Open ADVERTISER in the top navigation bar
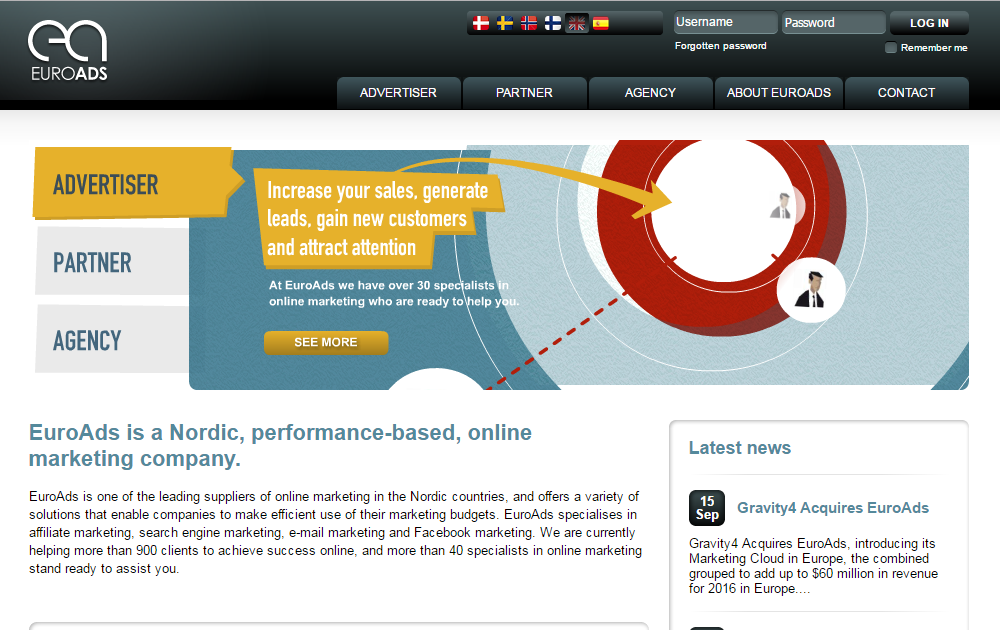Screen dimensions: 1000x630 click(x=399, y=93)
